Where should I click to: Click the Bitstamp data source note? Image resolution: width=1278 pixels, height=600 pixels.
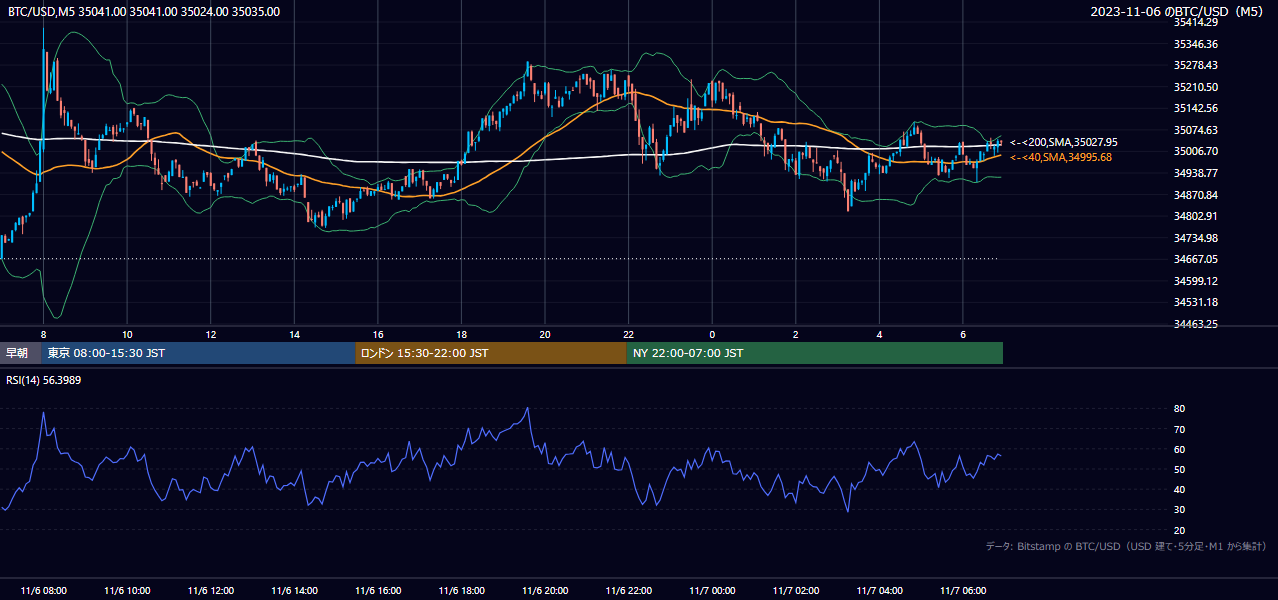click(1126, 546)
